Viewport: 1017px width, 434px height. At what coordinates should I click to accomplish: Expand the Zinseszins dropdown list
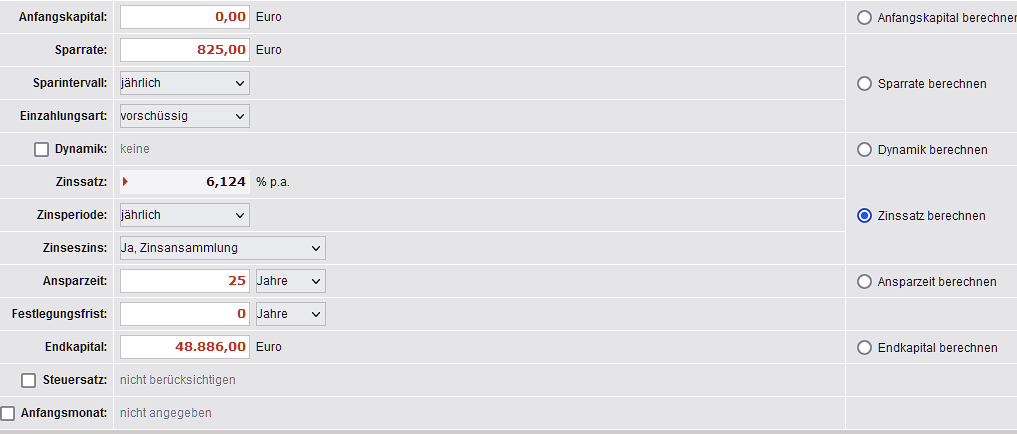[x=222, y=248]
